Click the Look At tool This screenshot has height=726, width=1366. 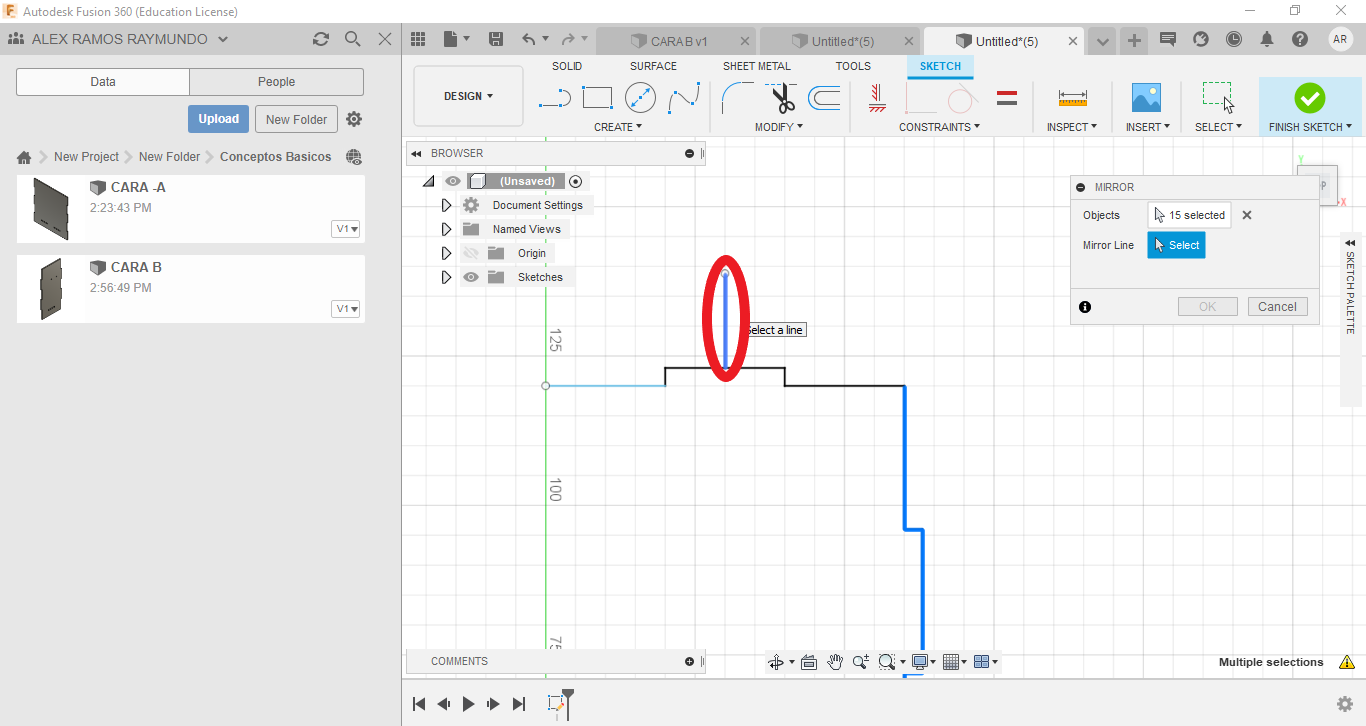pos(809,662)
